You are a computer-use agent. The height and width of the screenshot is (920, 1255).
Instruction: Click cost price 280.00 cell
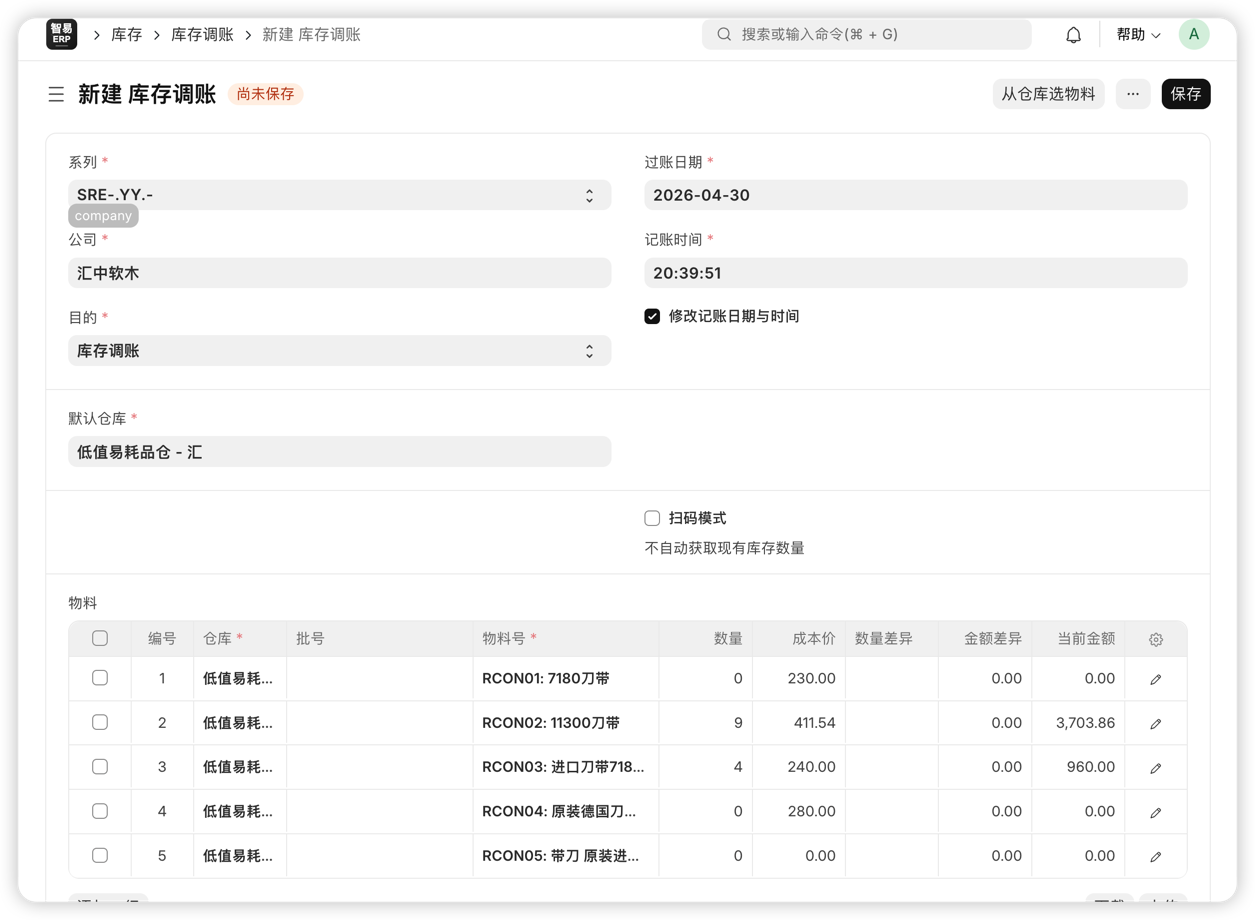[798, 811]
